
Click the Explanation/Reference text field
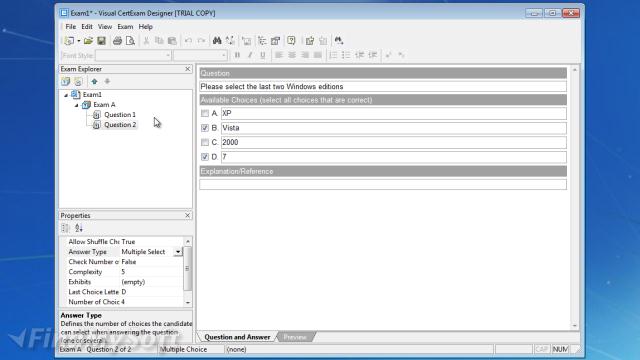[x=383, y=184]
